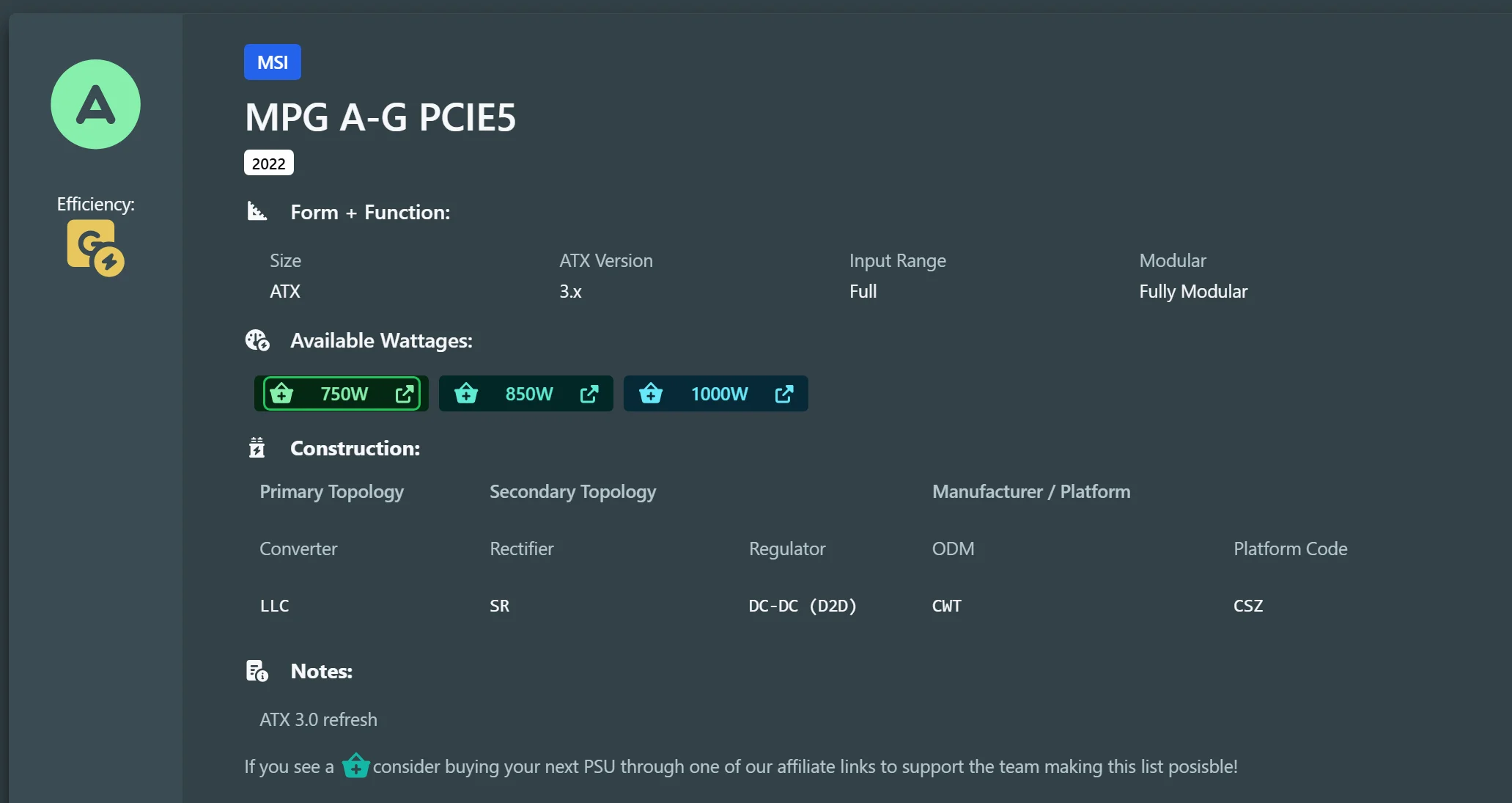Click the MSI brand tag
Image resolution: width=1512 pixels, height=803 pixels.
click(273, 62)
